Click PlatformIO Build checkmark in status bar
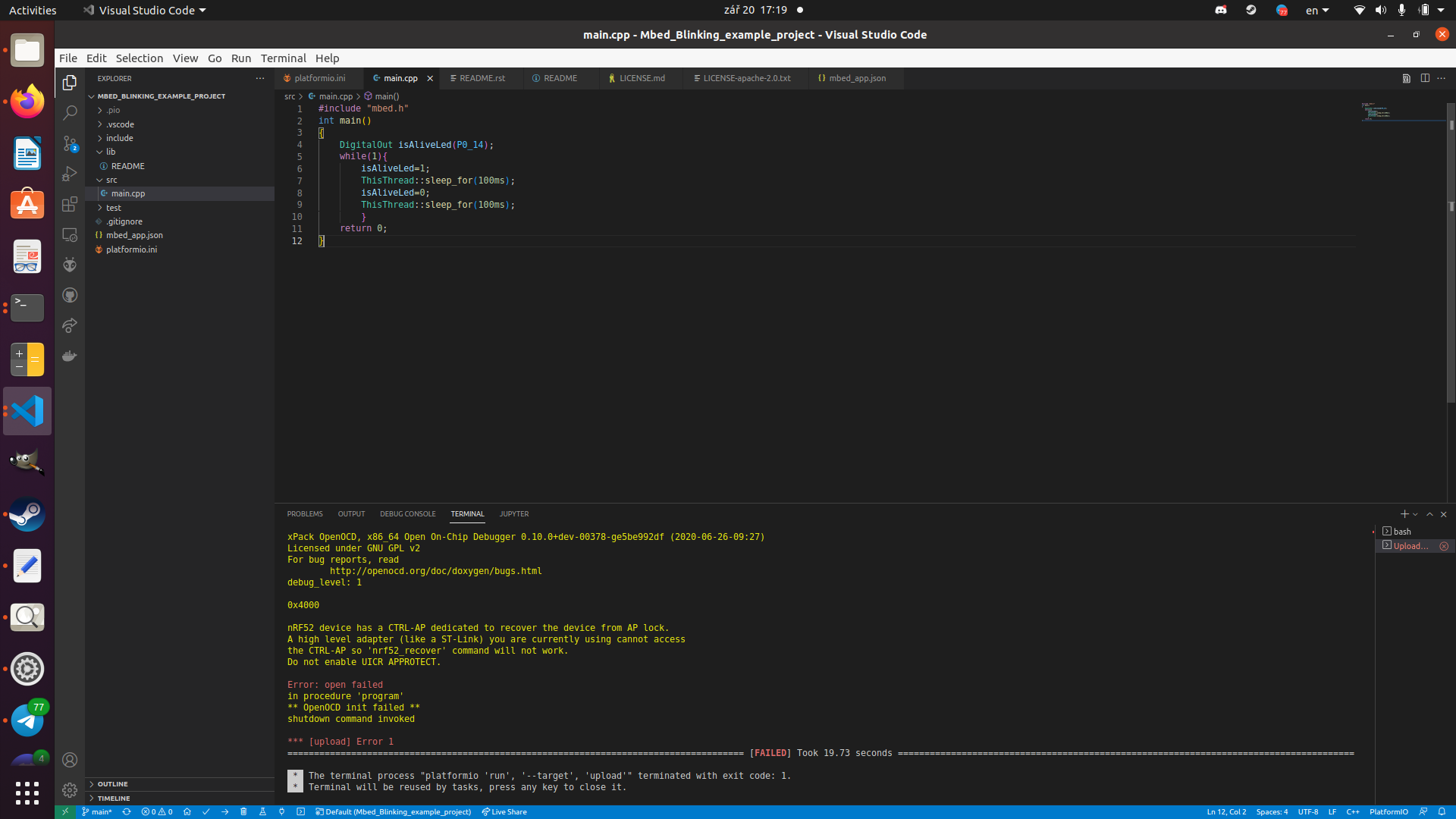Screen dimensions: 1456x819 tap(206, 811)
